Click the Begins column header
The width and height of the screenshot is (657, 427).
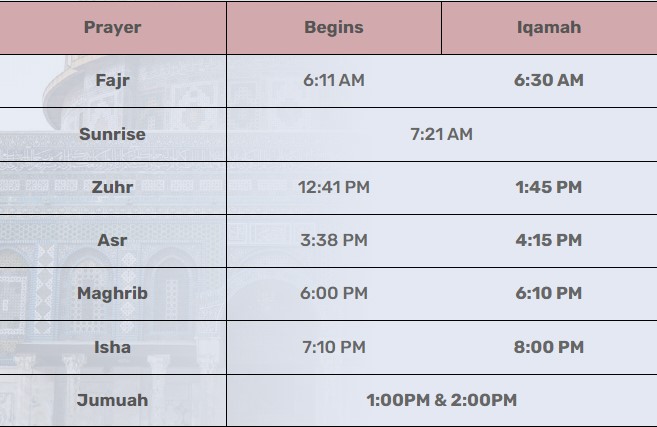pyautogui.click(x=334, y=27)
